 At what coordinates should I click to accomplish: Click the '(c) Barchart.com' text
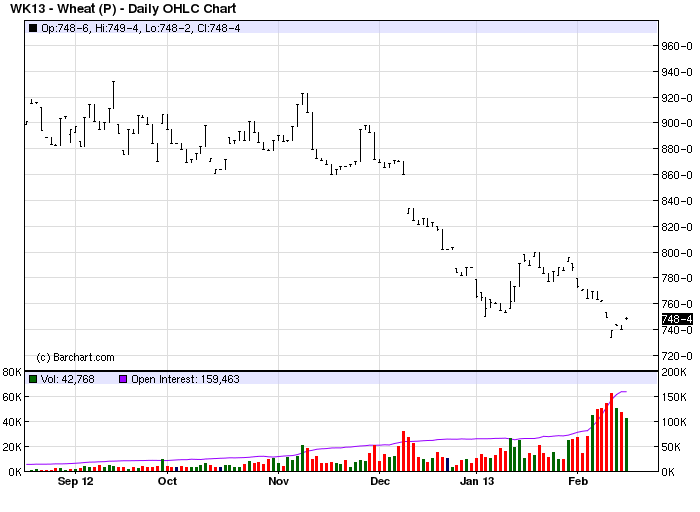click(x=75, y=357)
